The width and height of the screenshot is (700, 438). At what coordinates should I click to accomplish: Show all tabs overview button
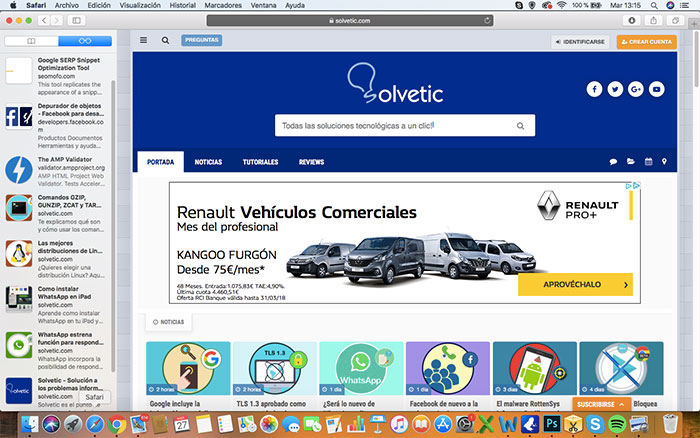[675, 21]
